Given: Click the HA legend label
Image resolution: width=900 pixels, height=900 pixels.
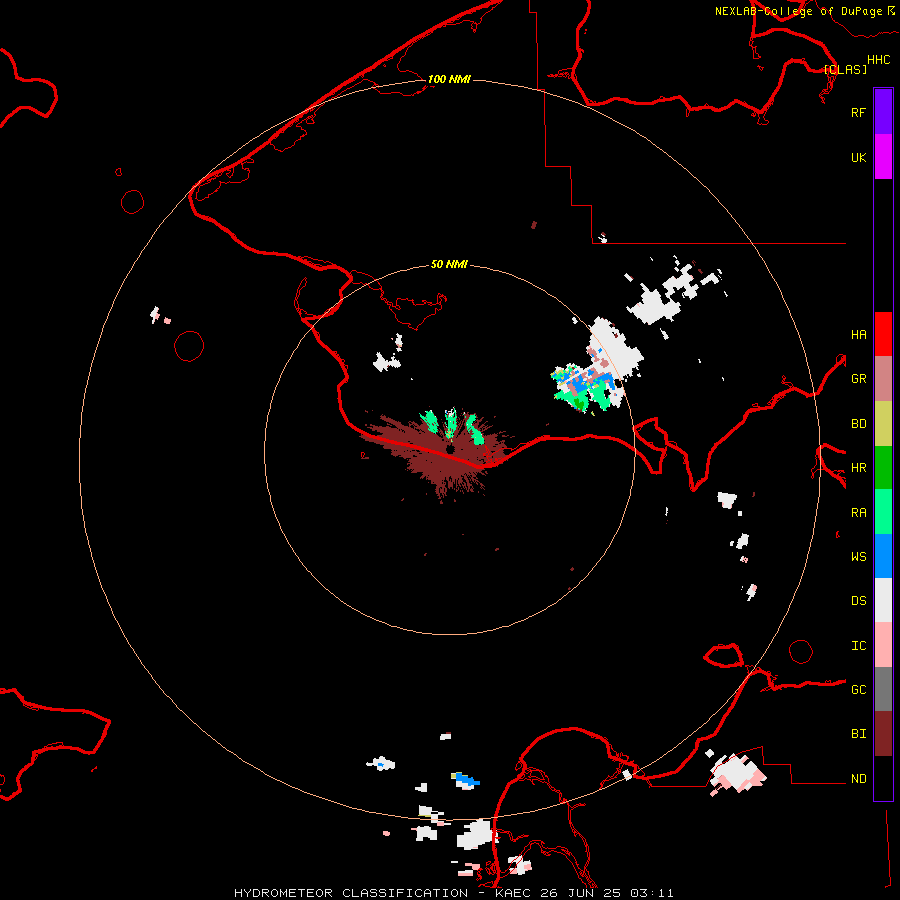Looking at the screenshot, I should pos(858,334).
